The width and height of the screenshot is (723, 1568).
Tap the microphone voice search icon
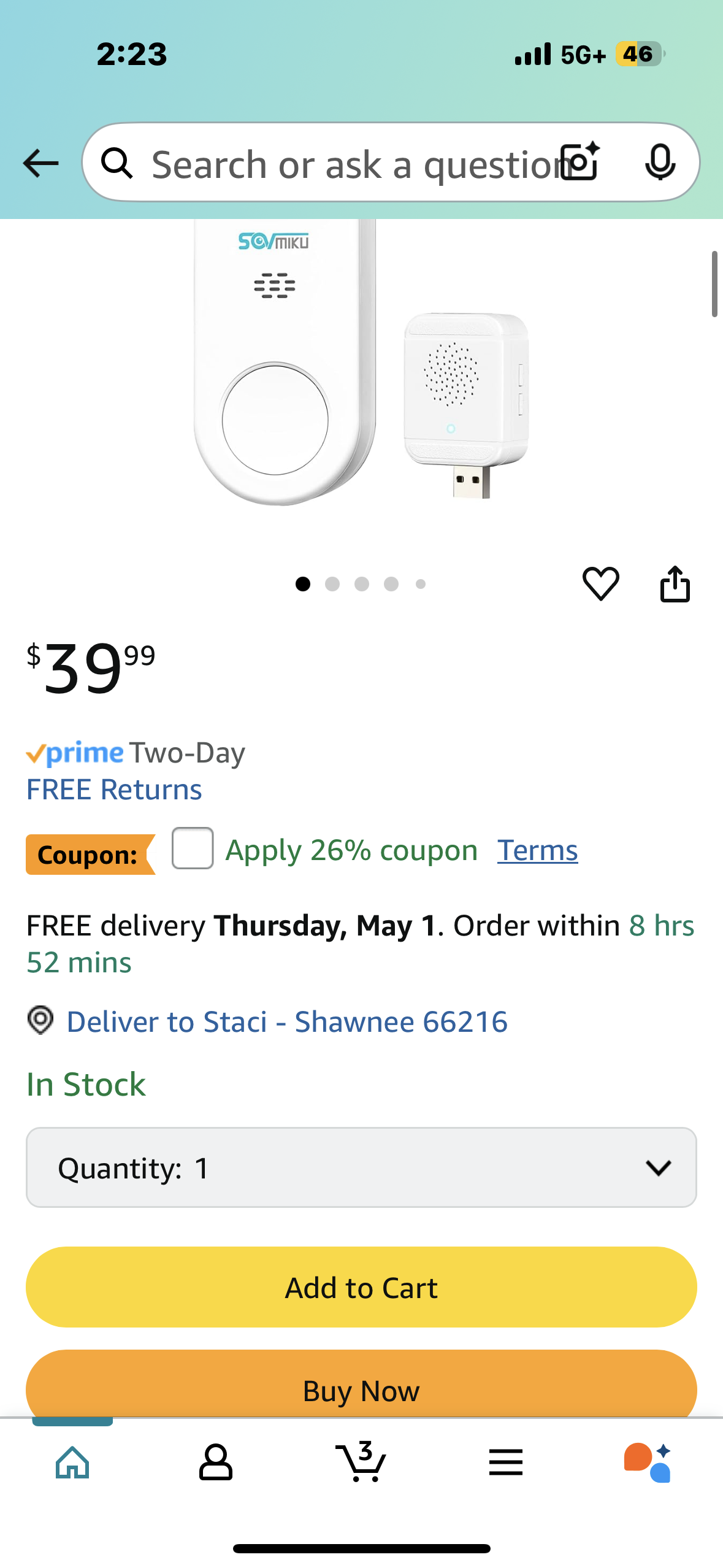(x=660, y=162)
